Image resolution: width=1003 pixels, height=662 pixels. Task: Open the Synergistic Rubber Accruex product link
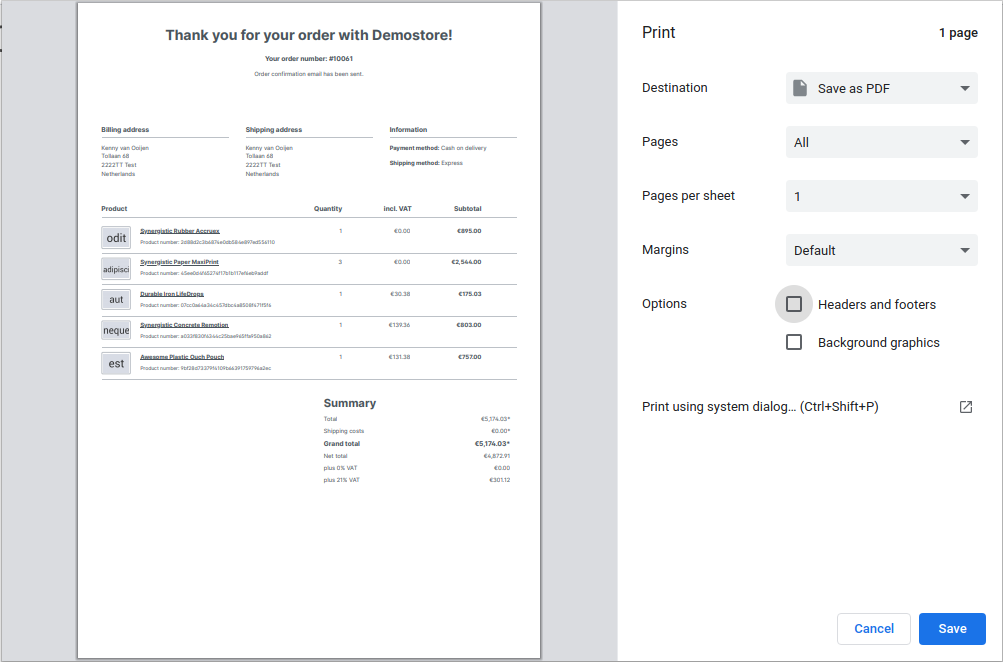point(180,231)
